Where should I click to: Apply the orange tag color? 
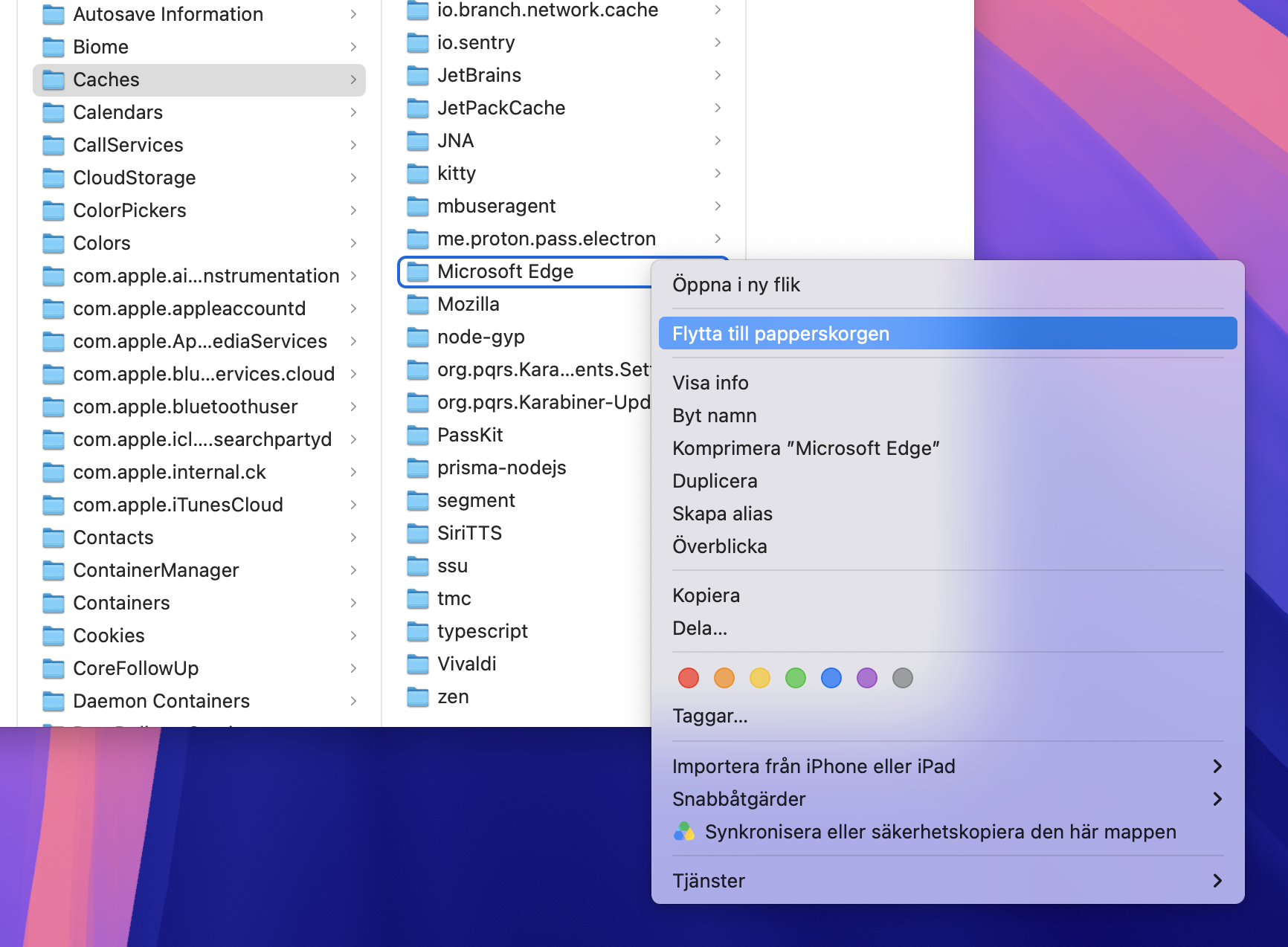(x=724, y=678)
